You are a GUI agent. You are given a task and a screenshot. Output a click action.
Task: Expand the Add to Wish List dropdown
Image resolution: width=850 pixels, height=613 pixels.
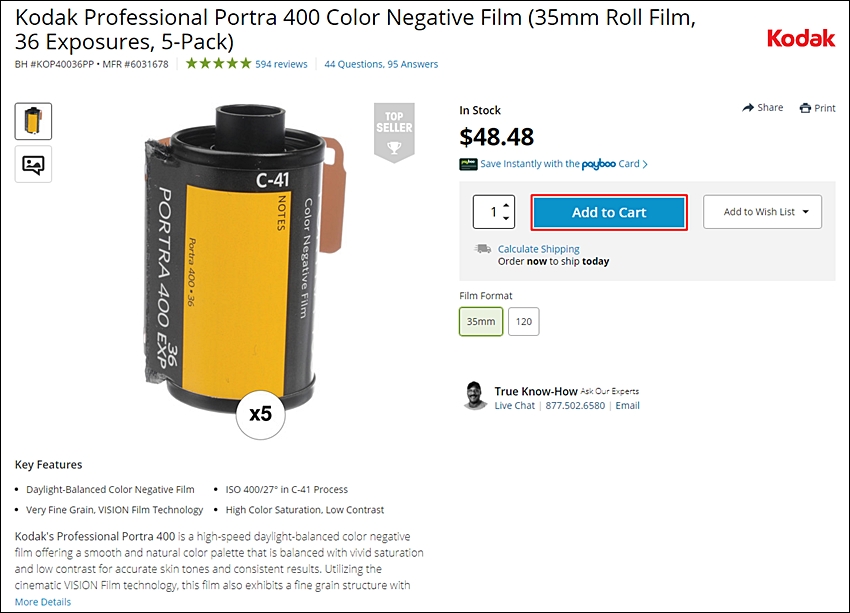click(x=762, y=212)
